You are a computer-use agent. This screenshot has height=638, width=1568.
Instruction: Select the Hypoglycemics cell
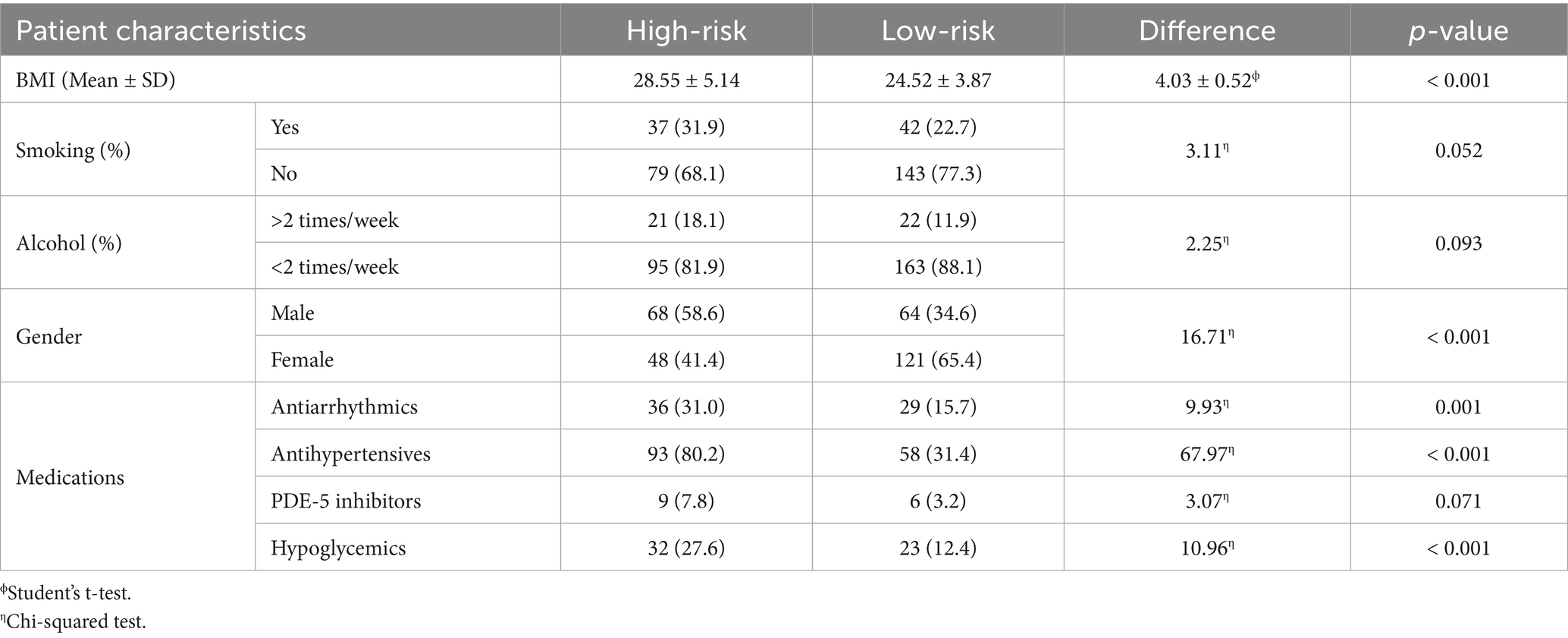[x=338, y=548]
